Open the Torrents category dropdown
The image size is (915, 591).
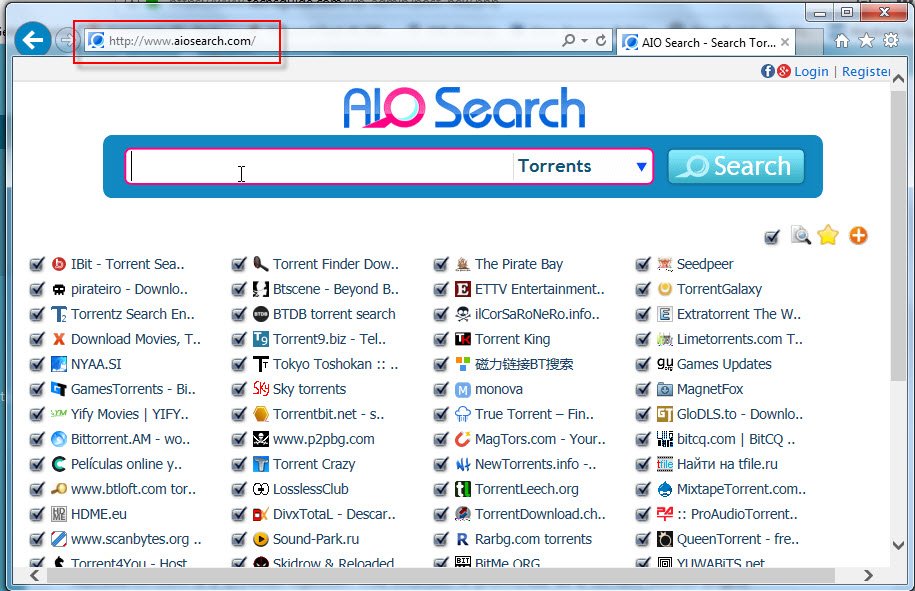(x=582, y=166)
